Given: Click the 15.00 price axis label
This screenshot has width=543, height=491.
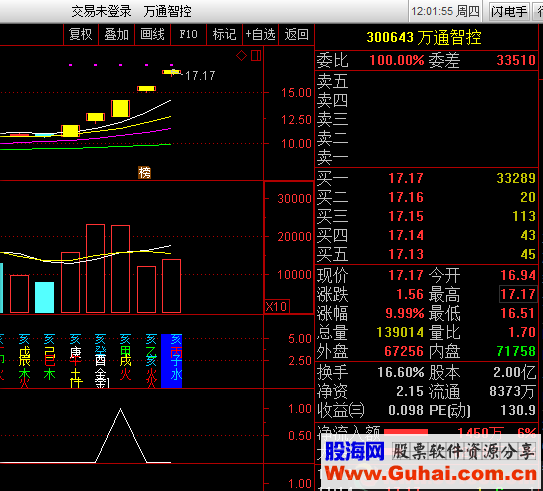Looking at the screenshot, I should 296,93.
